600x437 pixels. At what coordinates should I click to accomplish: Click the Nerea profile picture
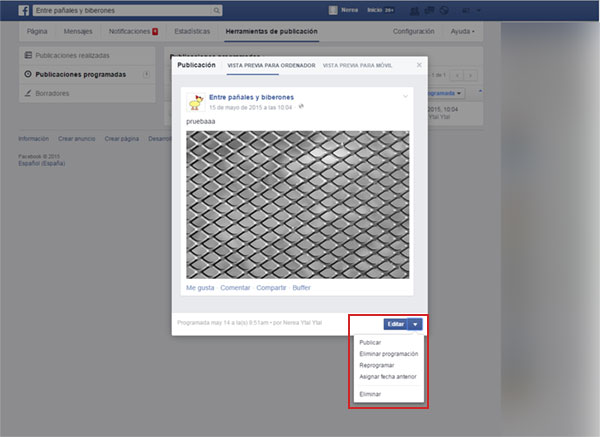click(x=333, y=10)
